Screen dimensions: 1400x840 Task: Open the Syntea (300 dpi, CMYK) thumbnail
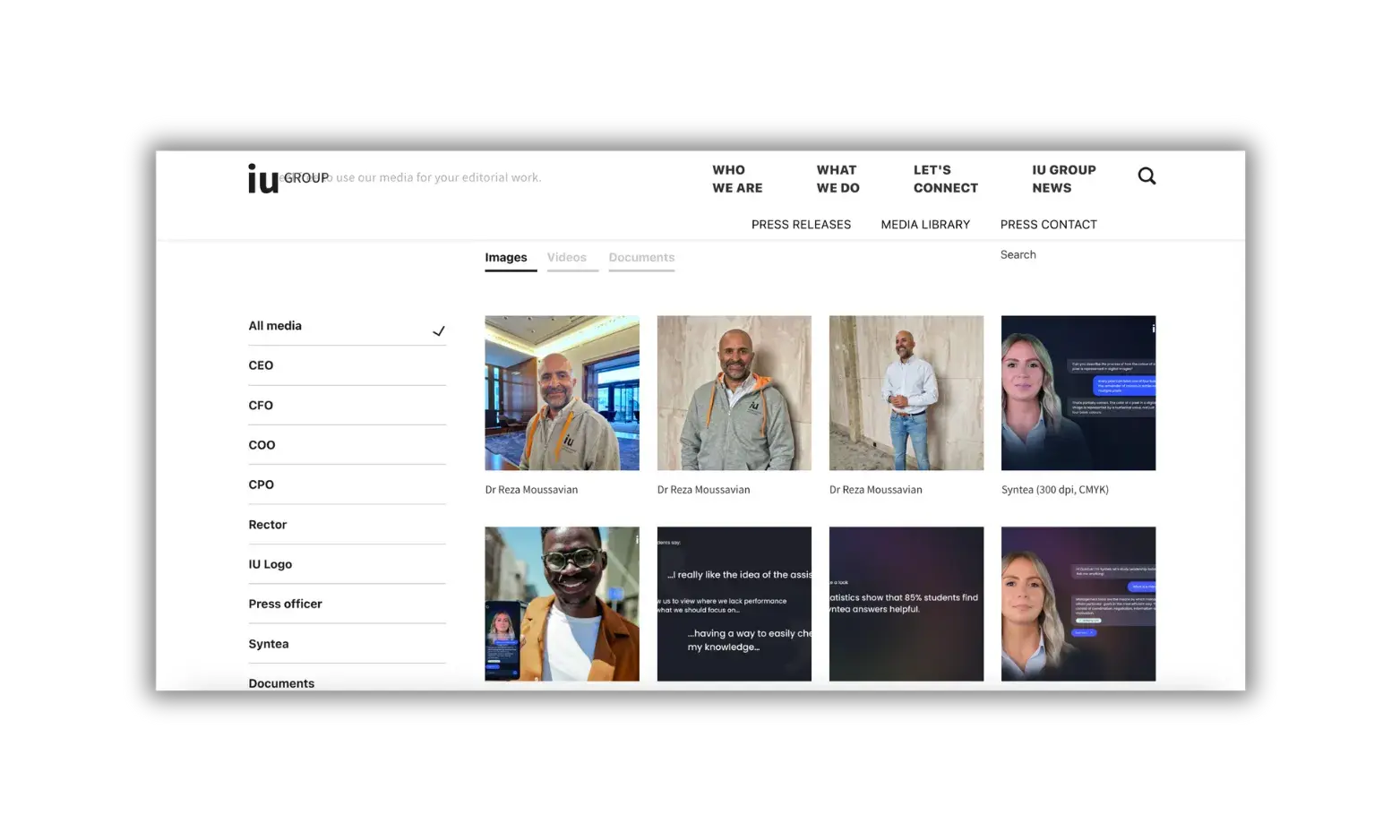(x=1078, y=393)
